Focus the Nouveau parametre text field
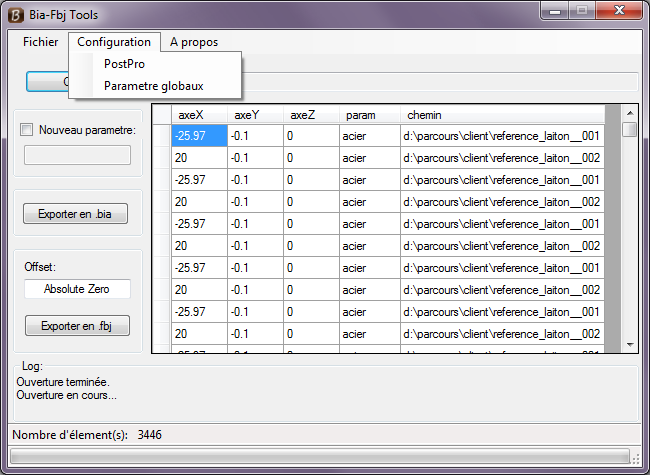 [78, 155]
